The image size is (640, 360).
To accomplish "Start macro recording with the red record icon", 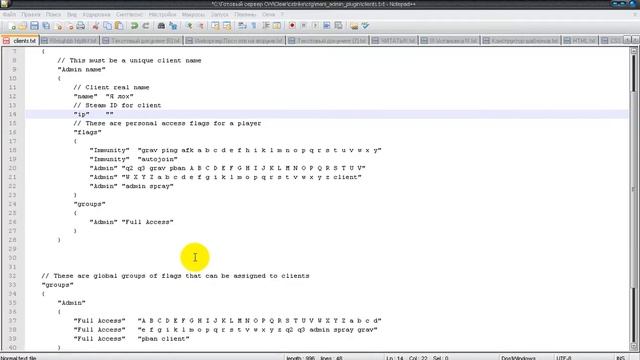I will click(292, 26).
